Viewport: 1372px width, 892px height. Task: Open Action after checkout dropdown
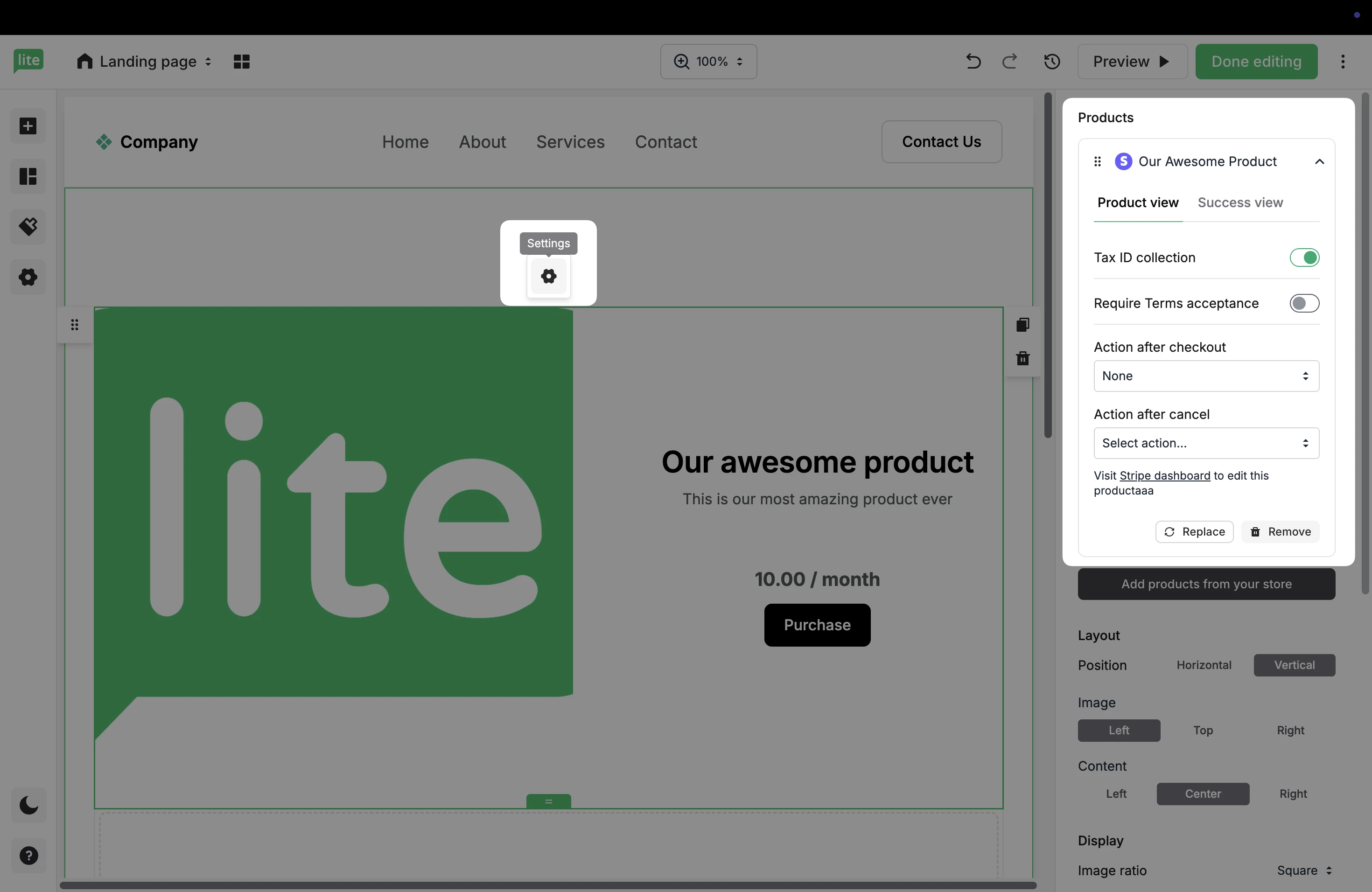(1206, 376)
